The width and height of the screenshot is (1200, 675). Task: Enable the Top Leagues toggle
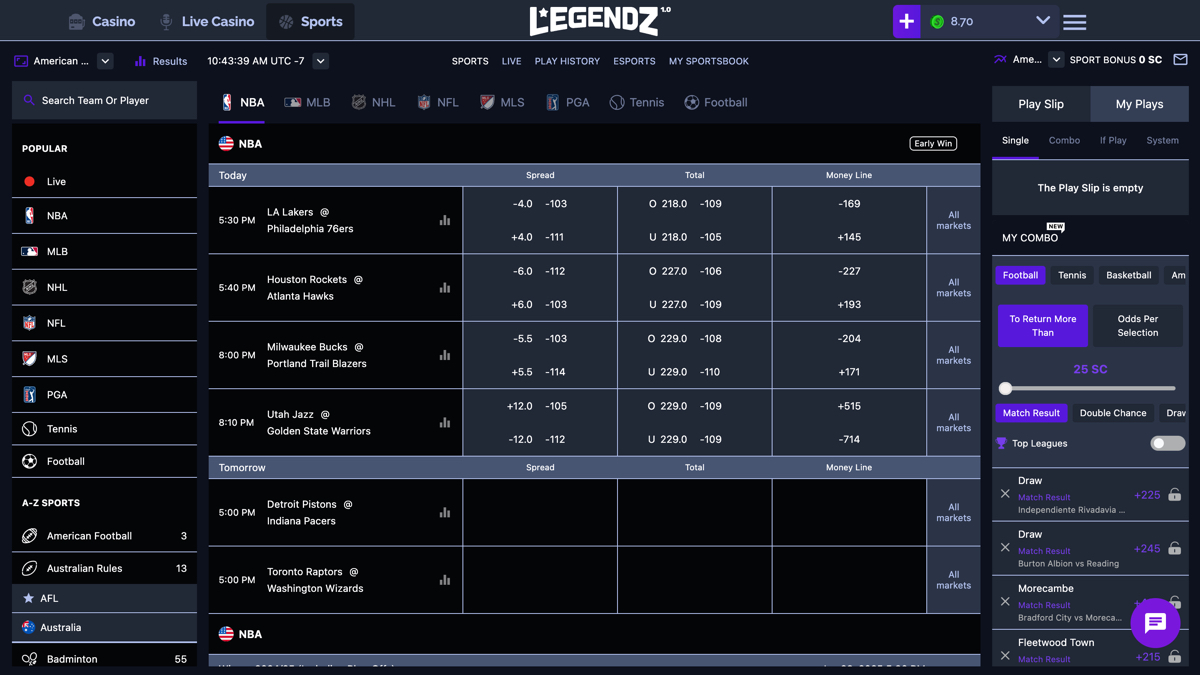[x=1167, y=443]
